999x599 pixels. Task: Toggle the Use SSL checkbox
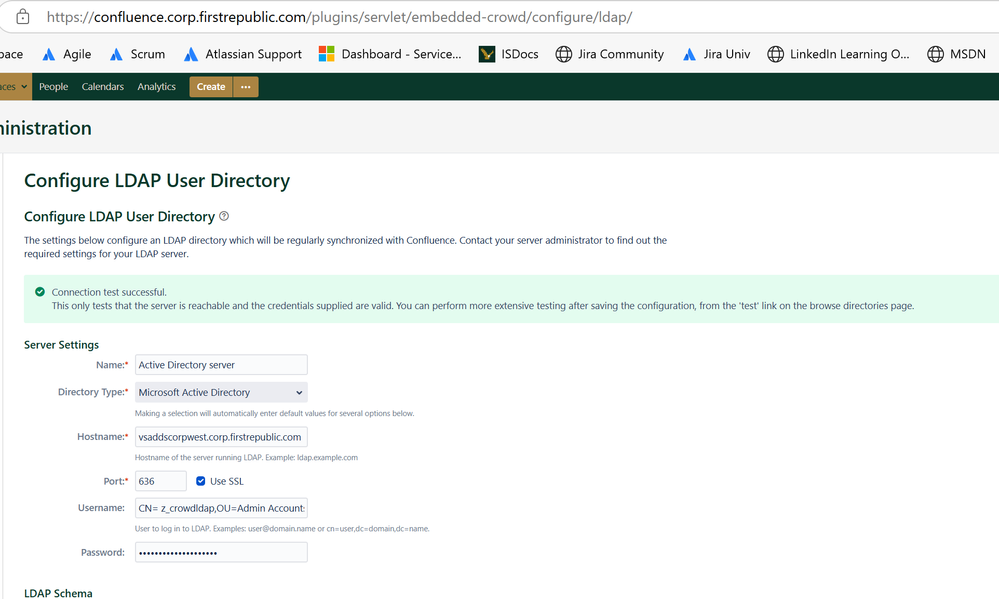point(201,481)
